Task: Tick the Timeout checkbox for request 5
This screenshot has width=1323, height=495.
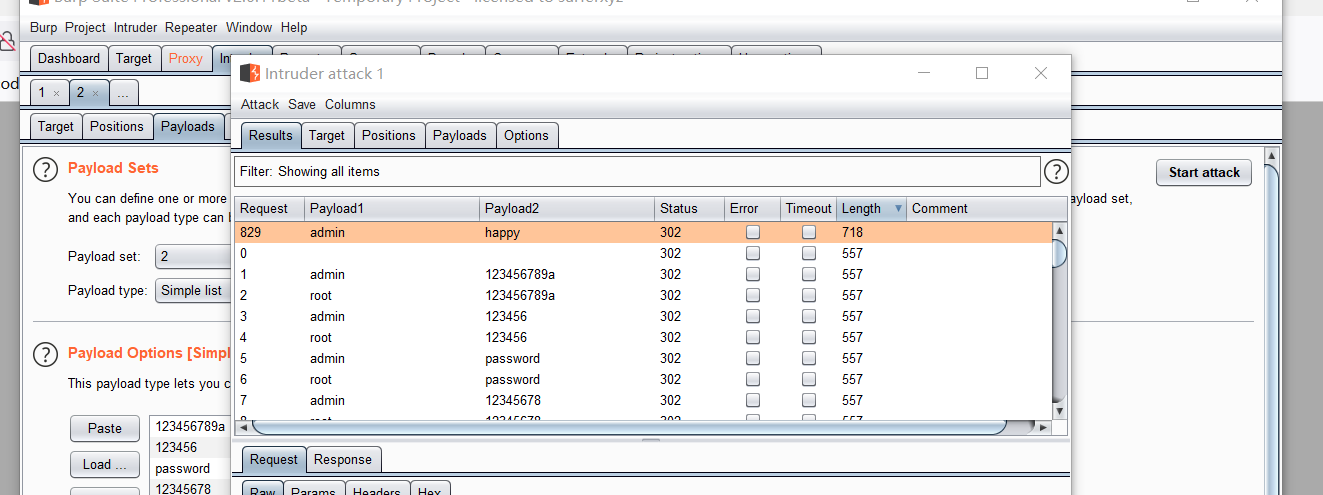Action: (808, 358)
